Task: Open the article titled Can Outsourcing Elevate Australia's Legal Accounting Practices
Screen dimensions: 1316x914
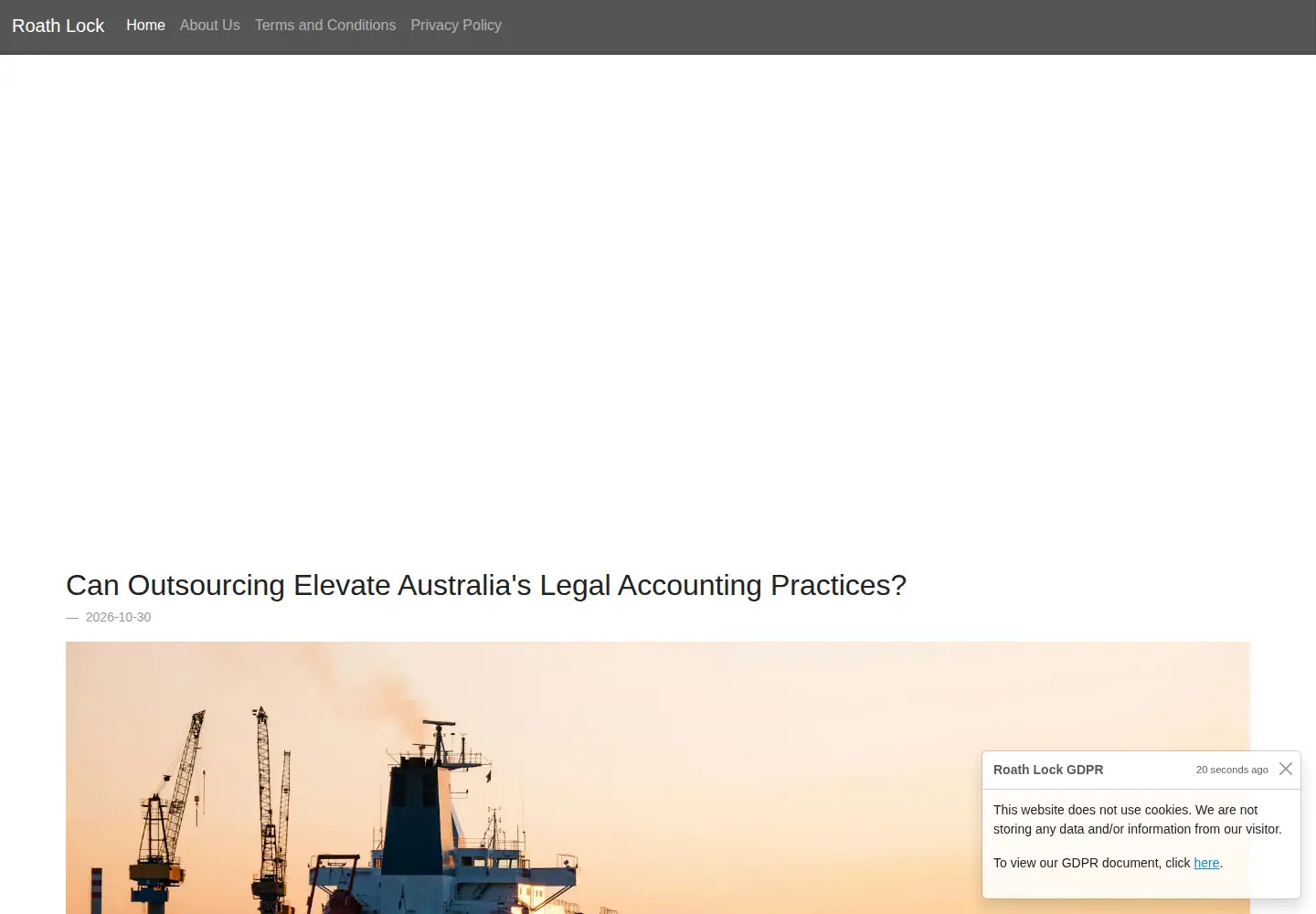Action: (x=486, y=585)
